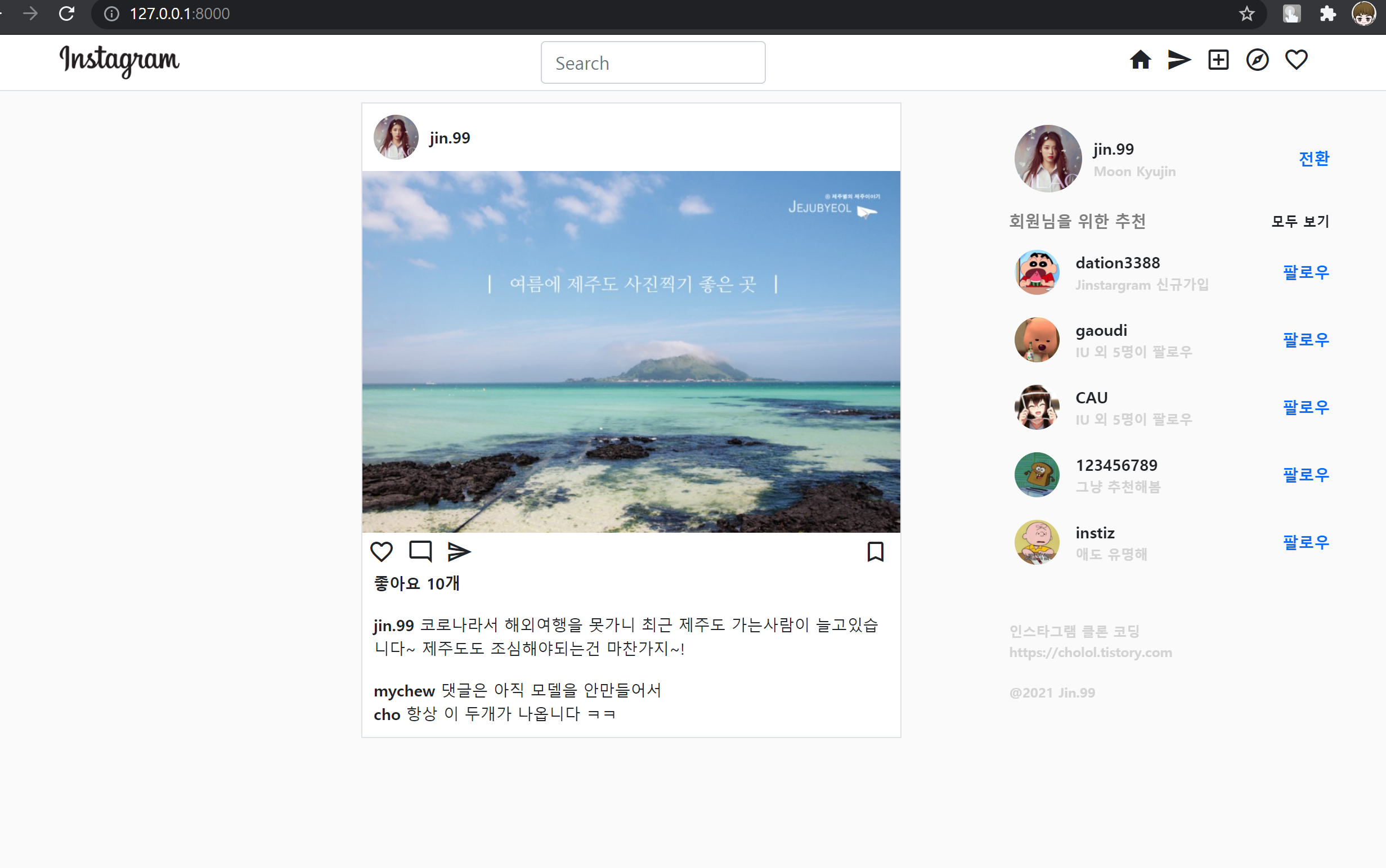The image size is (1386, 868).
Task: Open the Jeju island post photo
Action: click(x=631, y=352)
